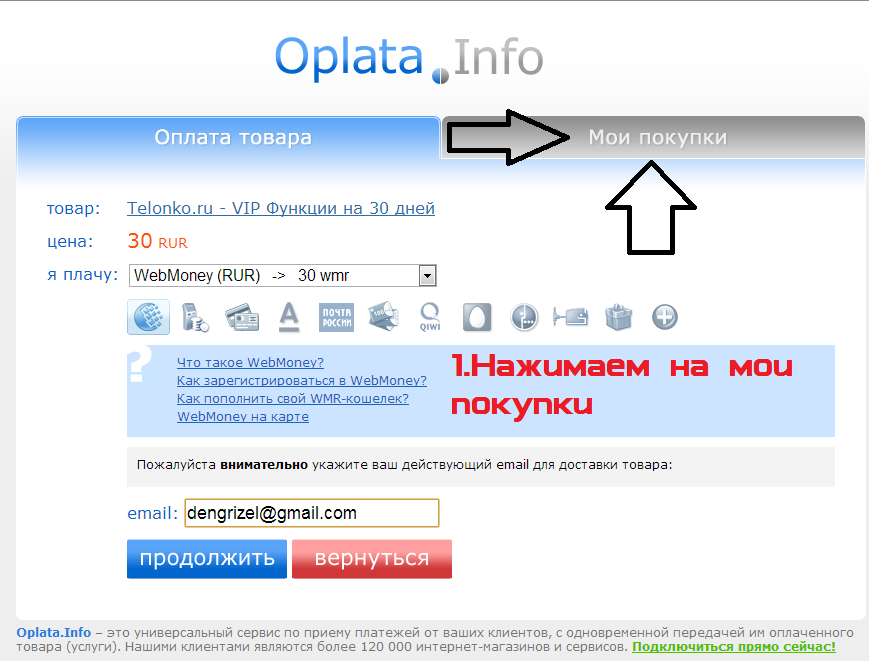Choose the QIWI payment icon

[x=430, y=317]
